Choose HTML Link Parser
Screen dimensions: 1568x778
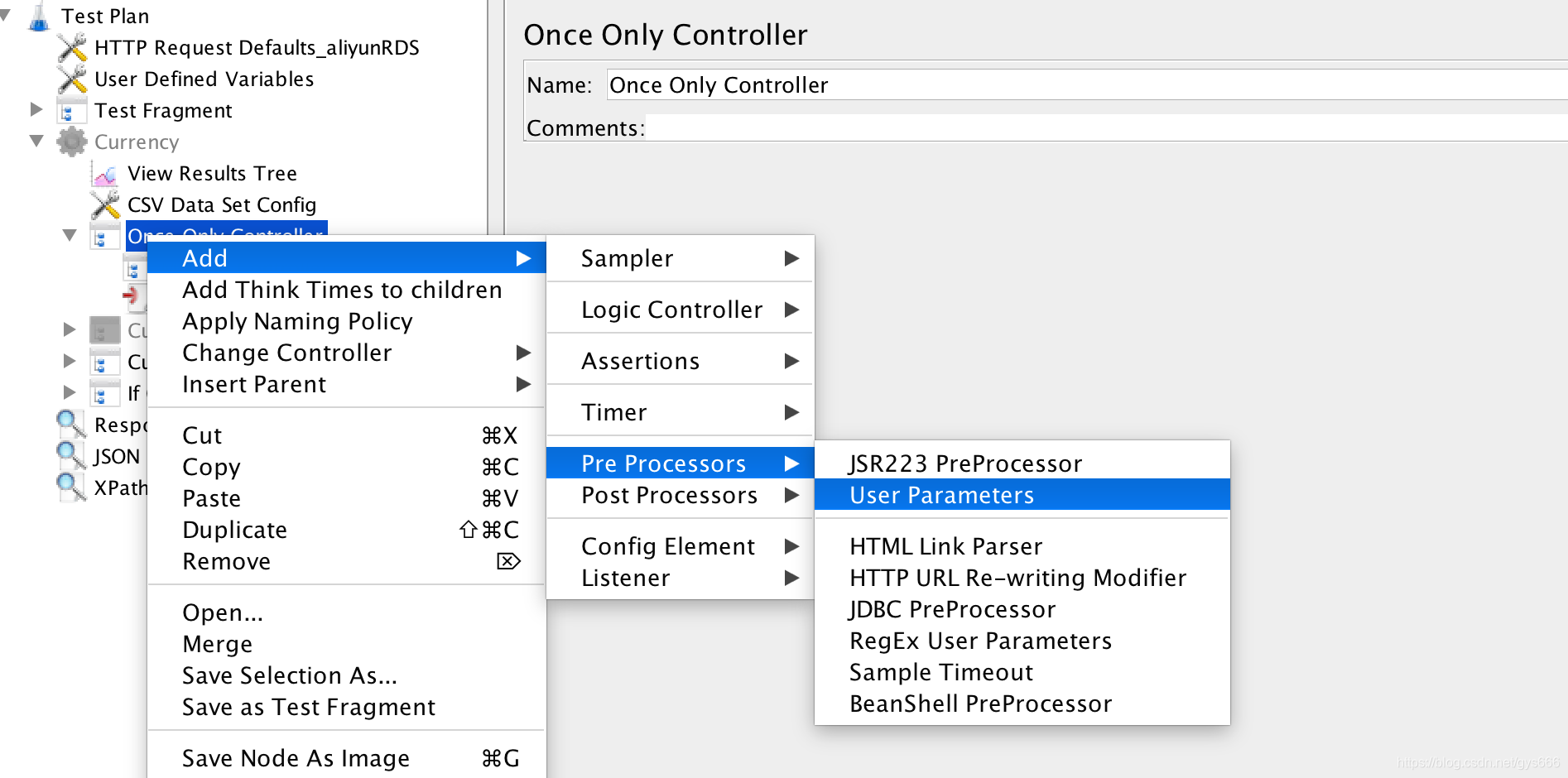(1022, 546)
